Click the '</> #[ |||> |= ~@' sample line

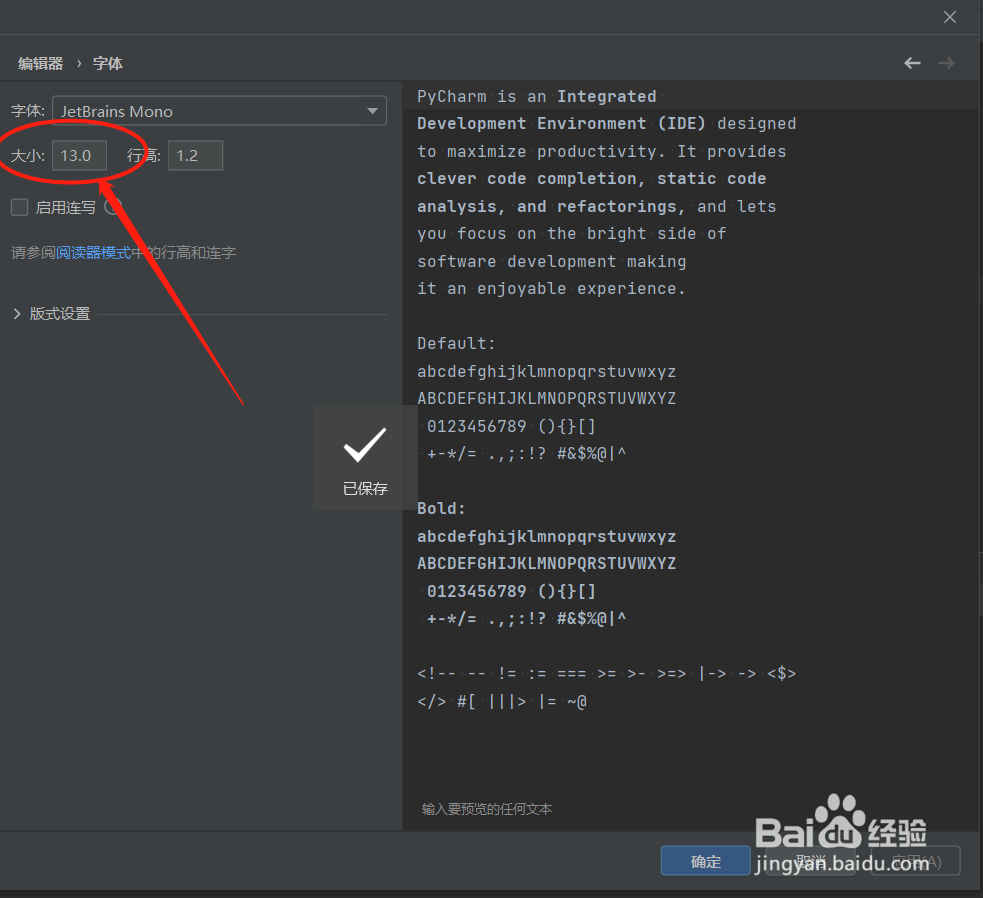click(x=502, y=701)
